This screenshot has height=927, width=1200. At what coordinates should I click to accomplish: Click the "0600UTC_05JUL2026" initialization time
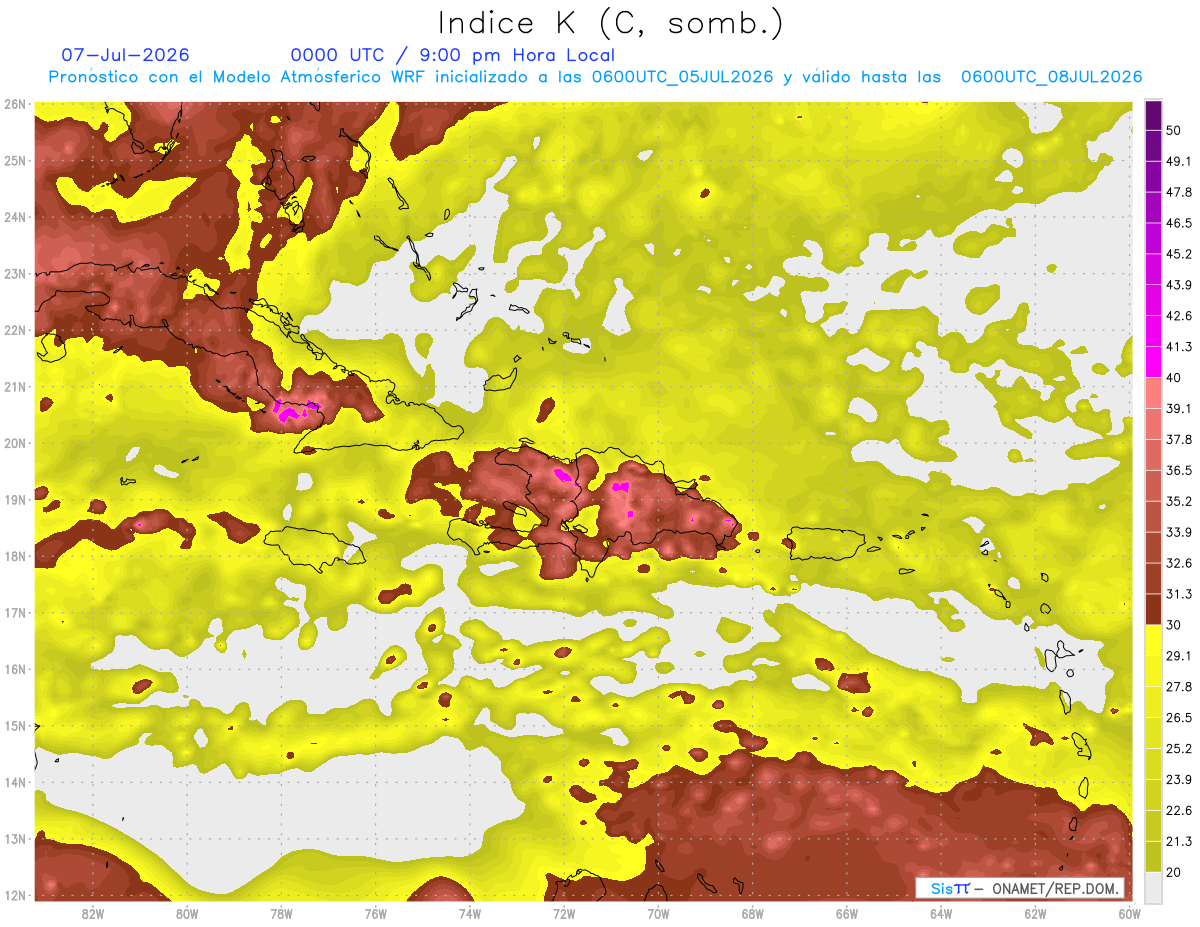[683, 77]
